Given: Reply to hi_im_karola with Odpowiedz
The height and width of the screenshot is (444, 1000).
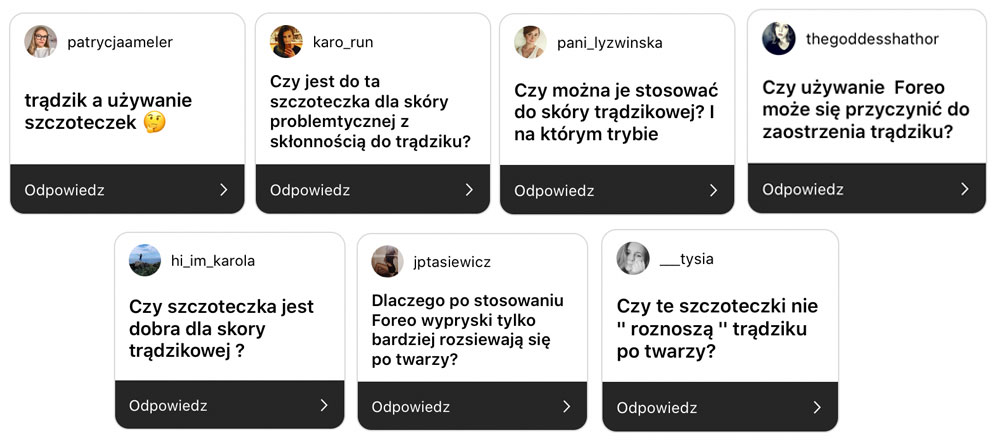Looking at the screenshot, I should click(168, 406).
